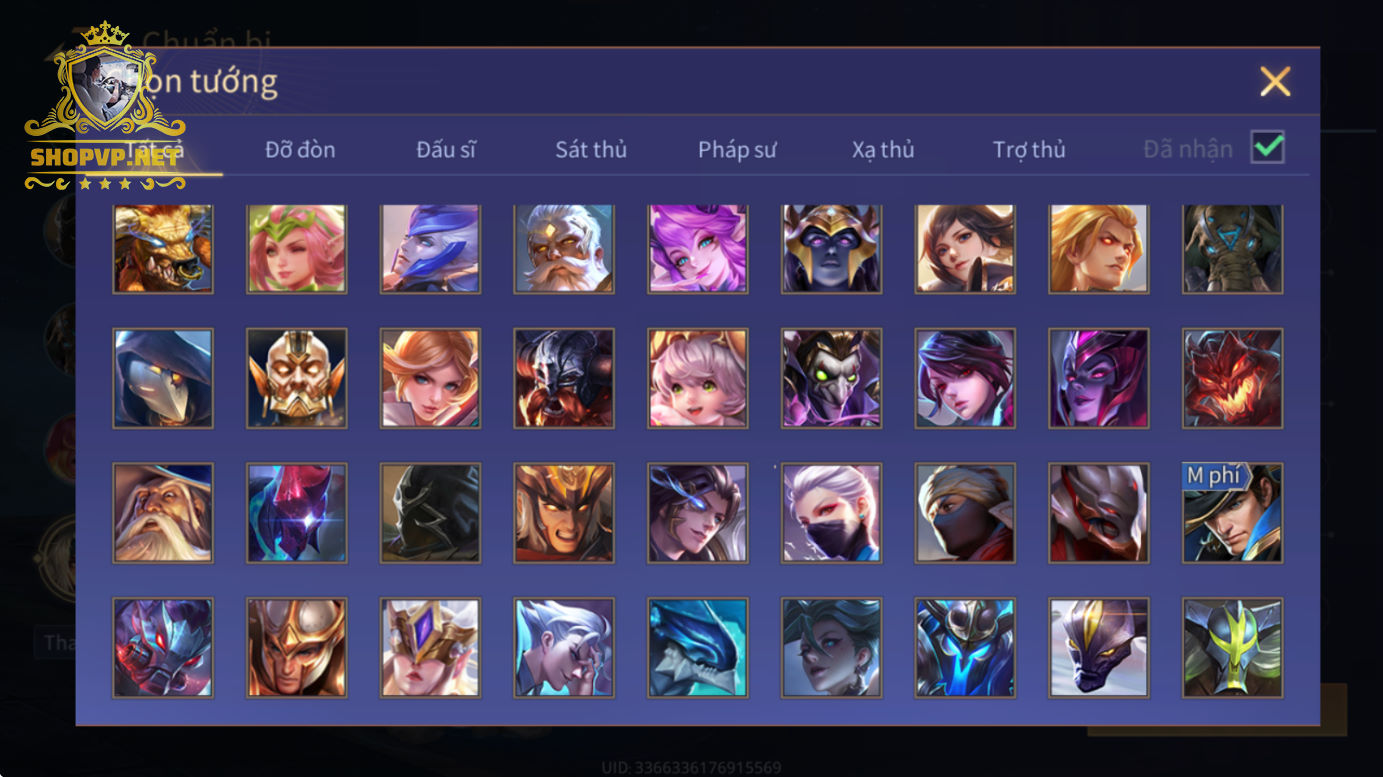Select the hooded plague-mask hero portrait
Viewport: 1383px width, 777px height.
163,379
